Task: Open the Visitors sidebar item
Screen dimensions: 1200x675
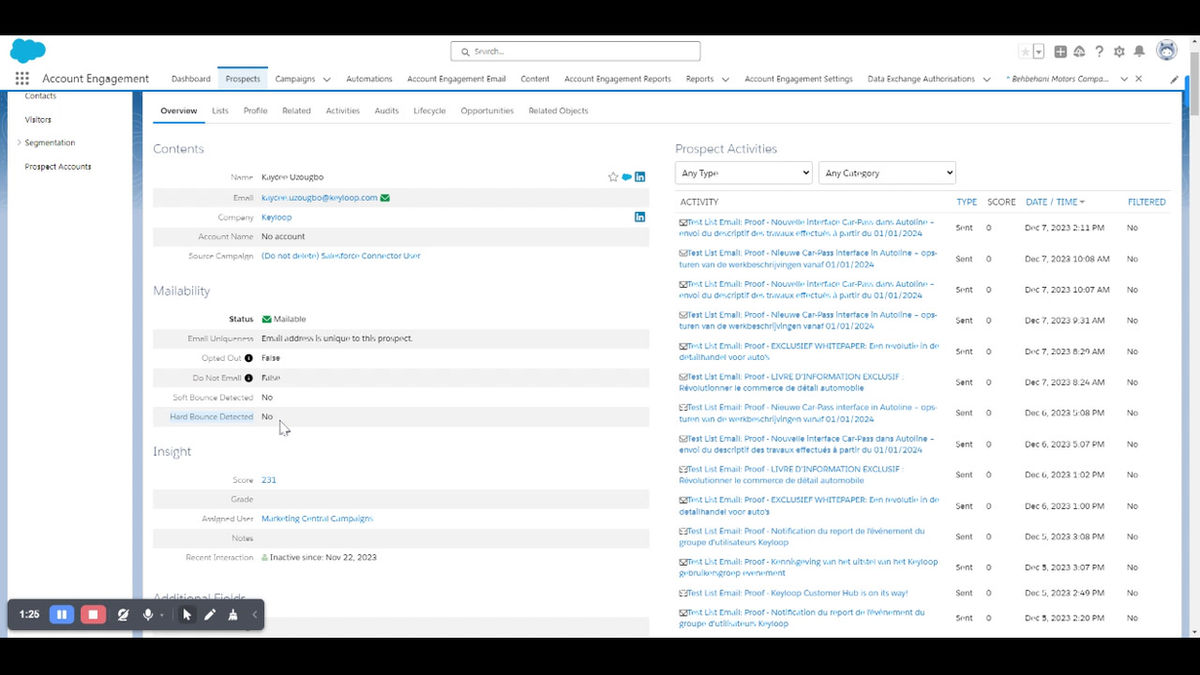Action: 38,119
